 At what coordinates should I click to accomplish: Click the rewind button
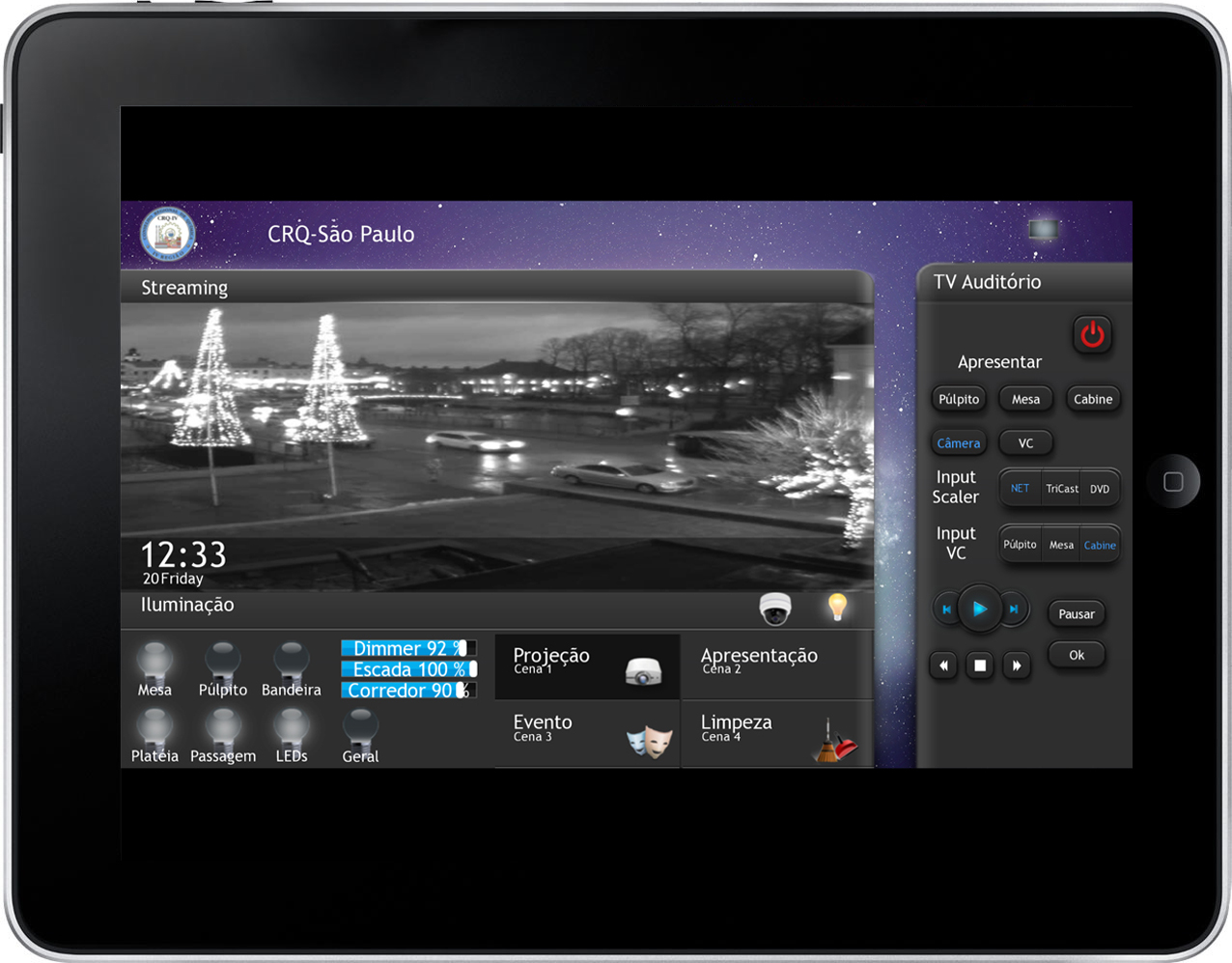coord(943,666)
